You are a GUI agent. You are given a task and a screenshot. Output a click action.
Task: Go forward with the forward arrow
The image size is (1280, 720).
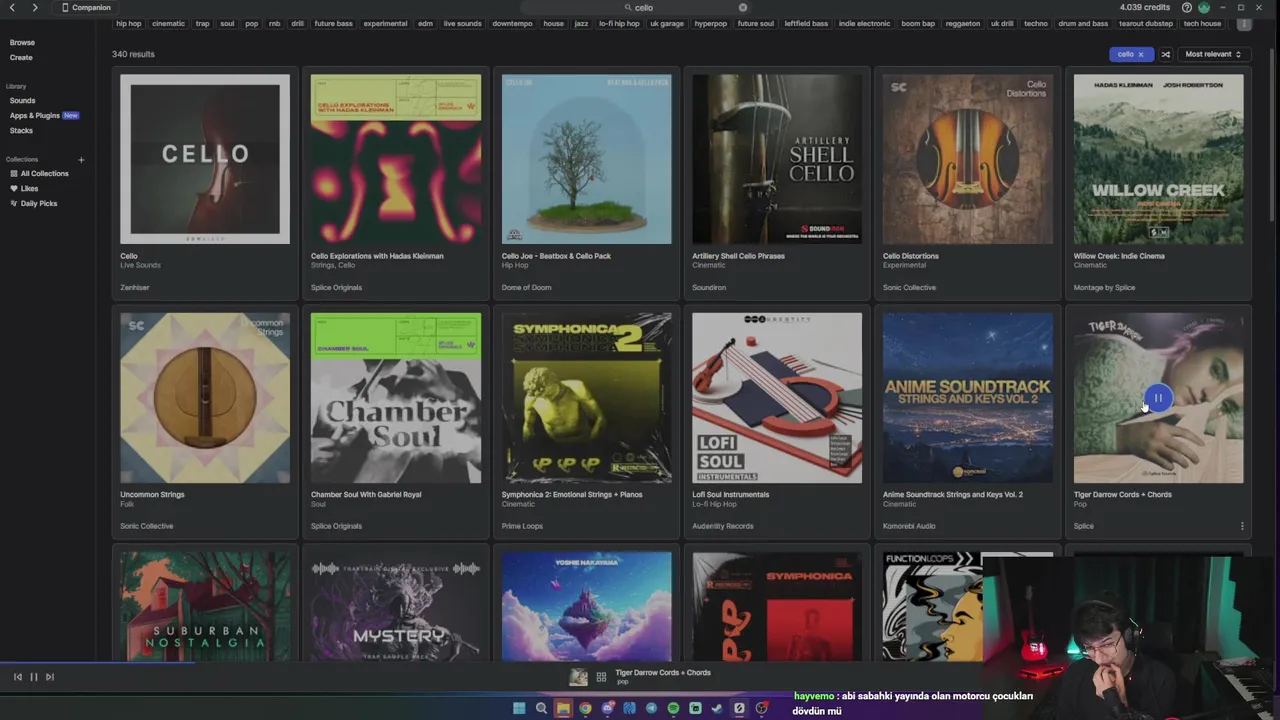[x=35, y=7]
